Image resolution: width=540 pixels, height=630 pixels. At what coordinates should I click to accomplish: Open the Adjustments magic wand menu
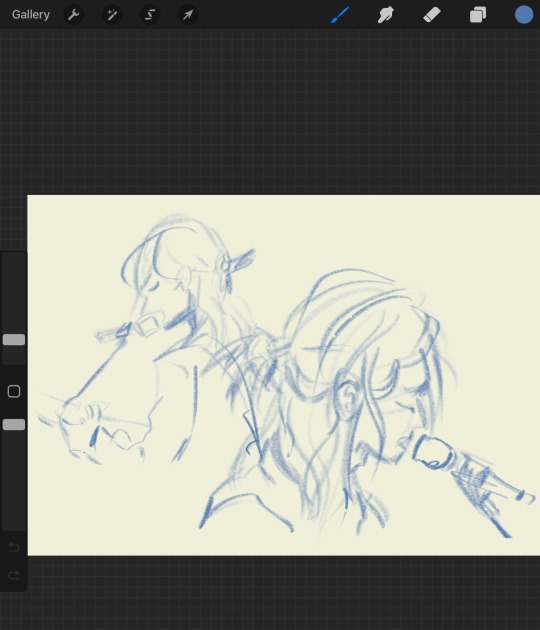(x=112, y=15)
